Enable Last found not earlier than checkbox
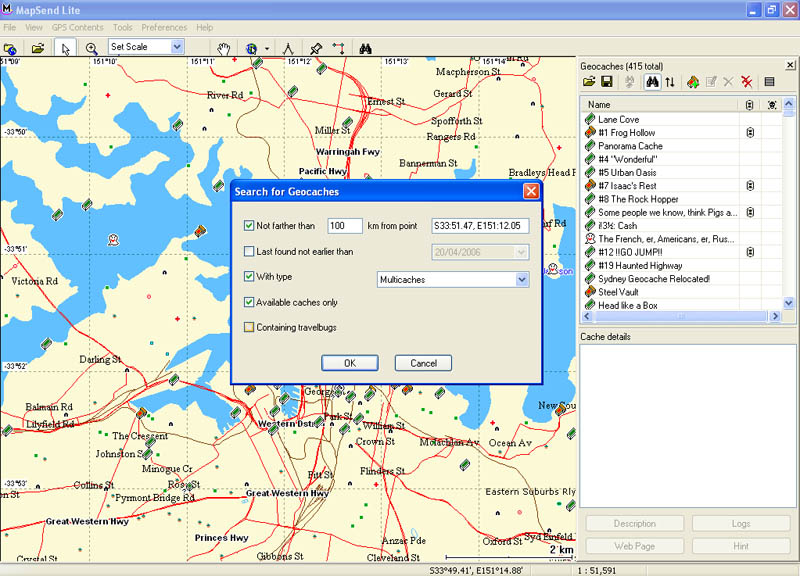Screen dimensions: 800x576 pyautogui.click(x=250, y=252)
